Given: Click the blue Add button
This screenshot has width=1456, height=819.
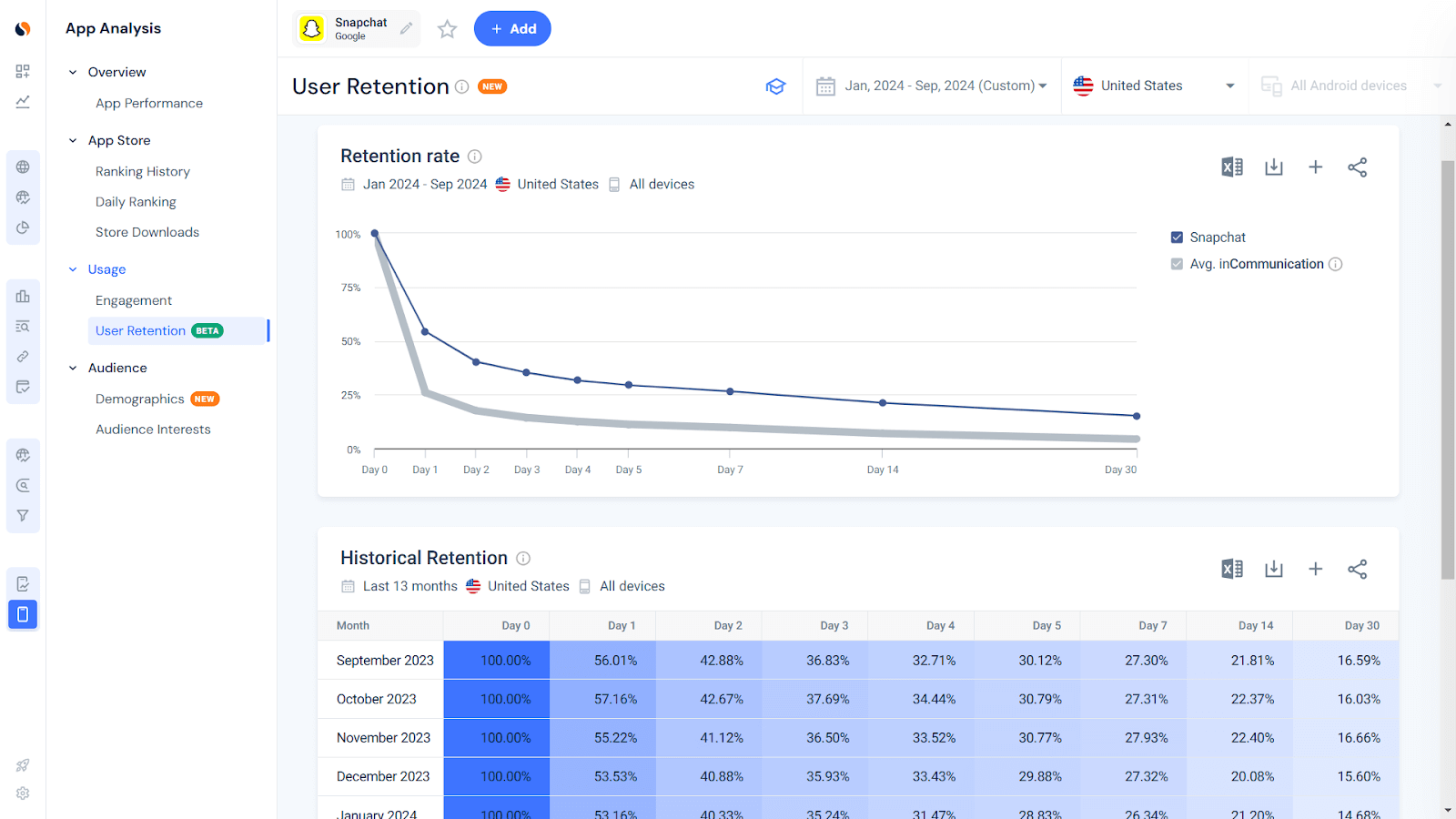Looking at the screenshot, I should click(511, 28).
